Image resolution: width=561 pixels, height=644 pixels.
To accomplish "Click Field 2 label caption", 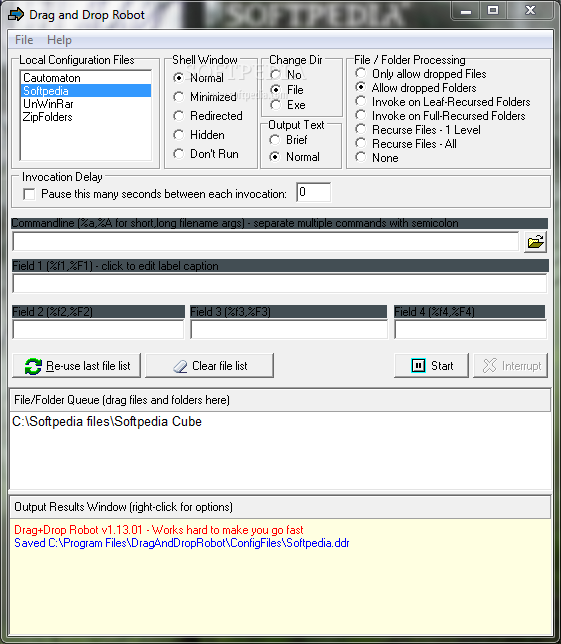I will click(98, 312).
